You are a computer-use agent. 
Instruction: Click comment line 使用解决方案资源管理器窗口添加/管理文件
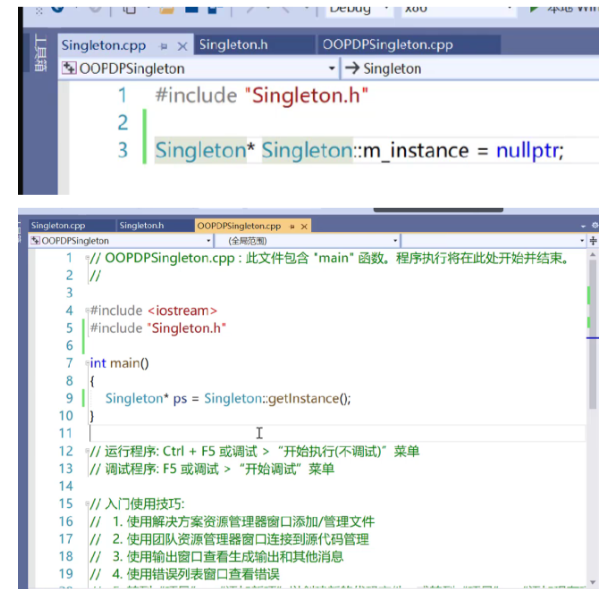(232, 522)
